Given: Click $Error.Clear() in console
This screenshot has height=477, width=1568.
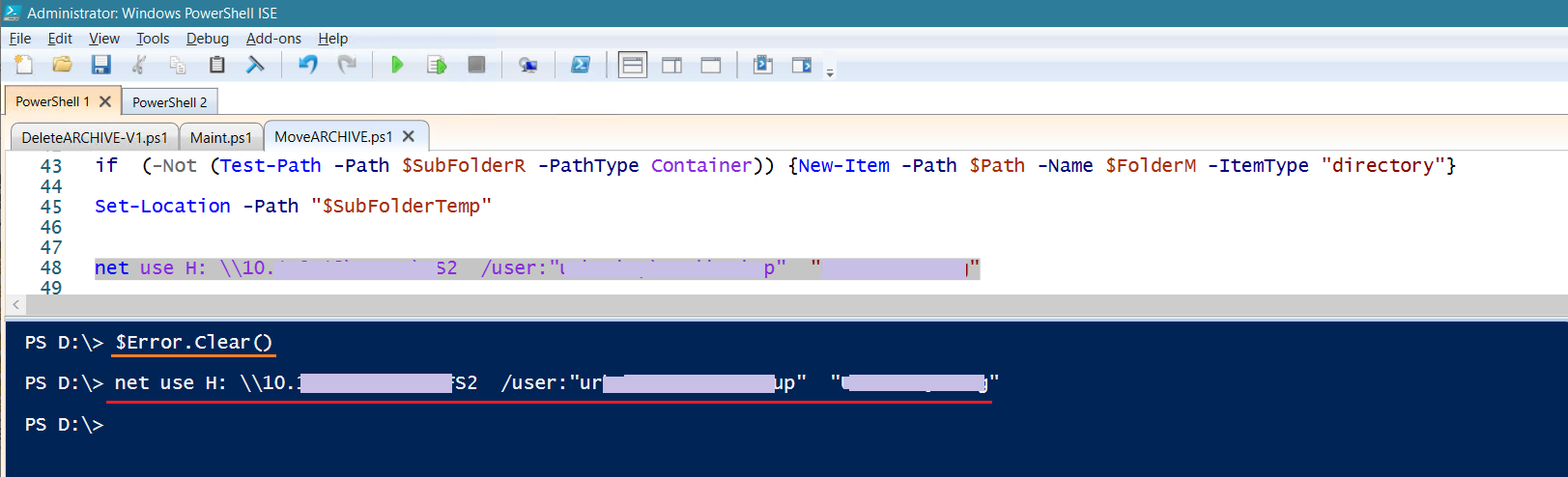Looking at the screenshot, I should pos(194,342).
